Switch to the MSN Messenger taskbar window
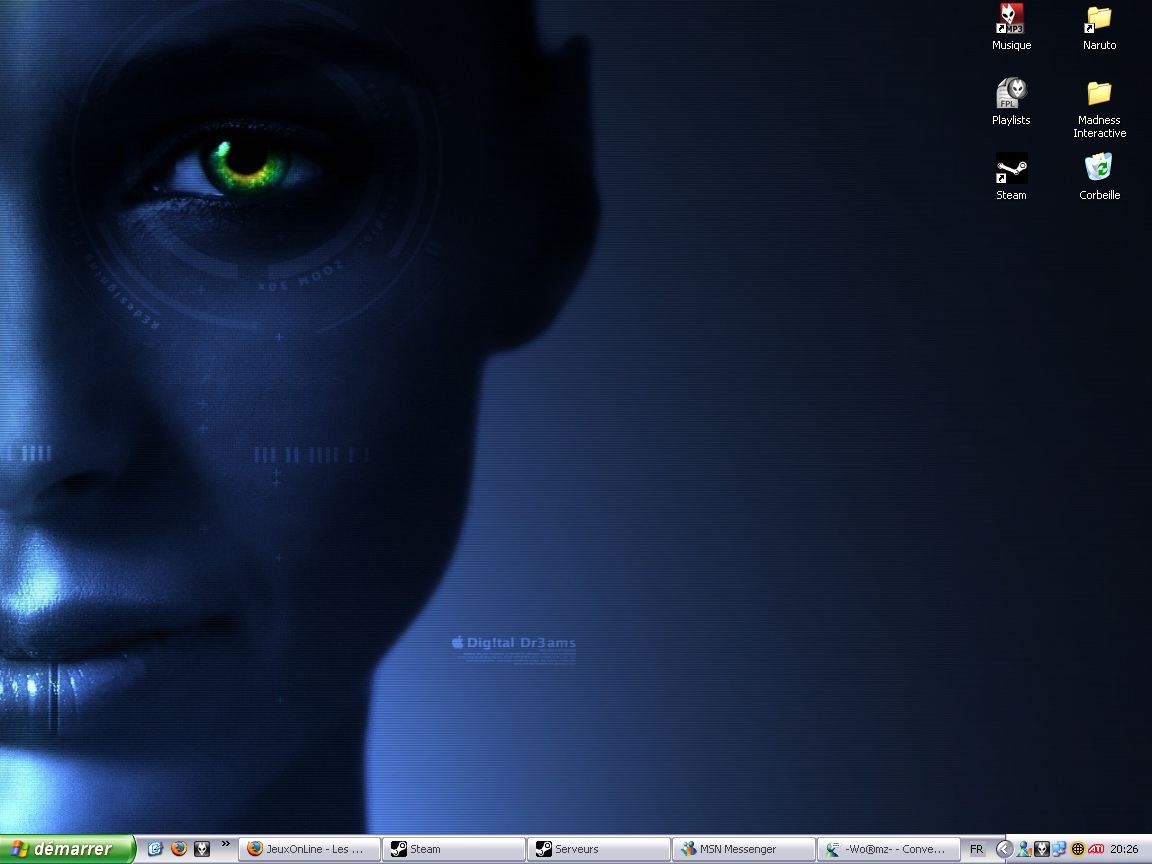 [744, 849]
